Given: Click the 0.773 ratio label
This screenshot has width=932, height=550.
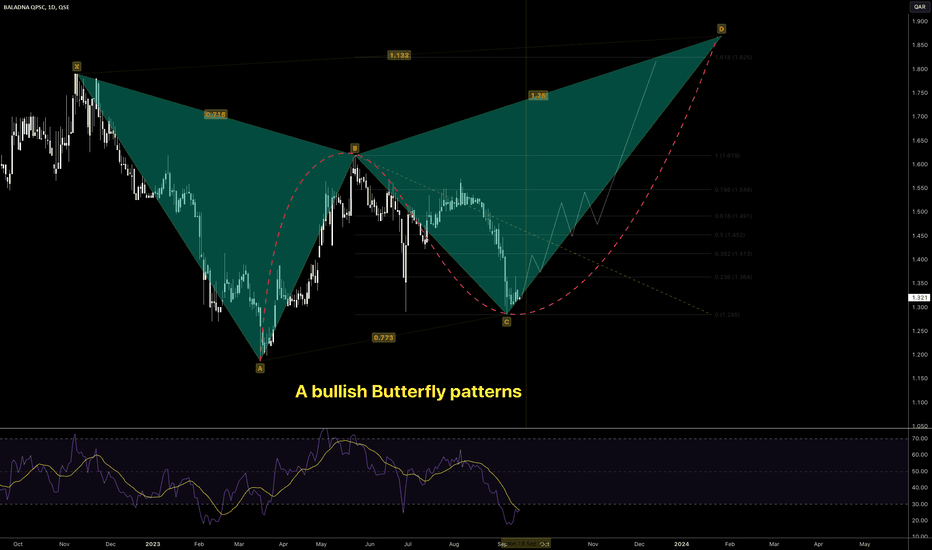Looking at the screenshot, I should pyautogui.click(x=383, y=338).
